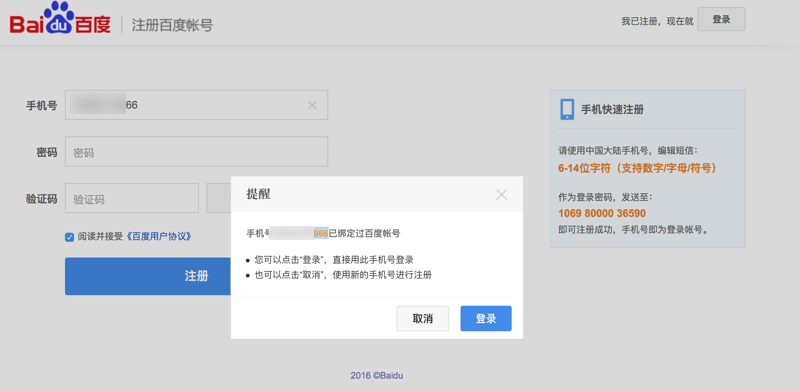The image size is (800, 391).
Task: Click the 手机号 phone number field
Action: coord(196,105)
